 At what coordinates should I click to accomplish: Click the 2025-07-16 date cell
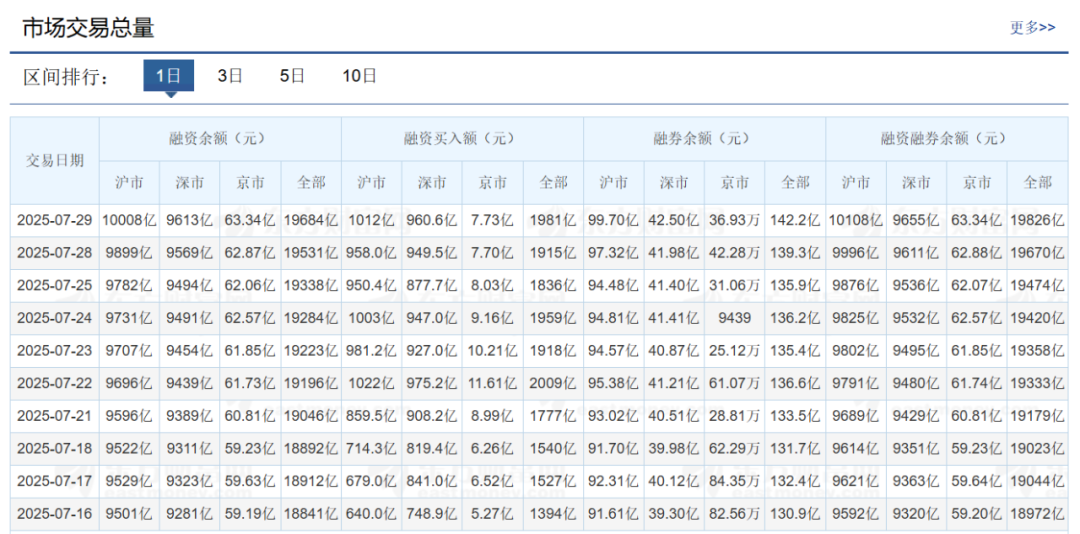(55, 515)
